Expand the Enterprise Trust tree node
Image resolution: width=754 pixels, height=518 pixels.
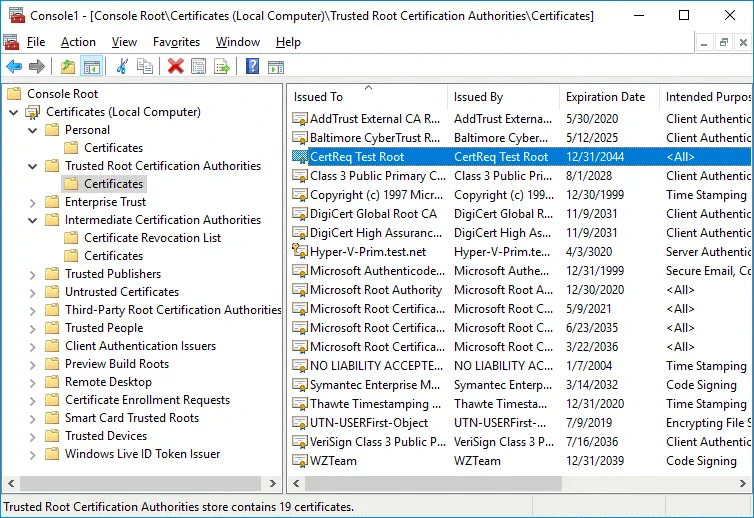(32, 202)
